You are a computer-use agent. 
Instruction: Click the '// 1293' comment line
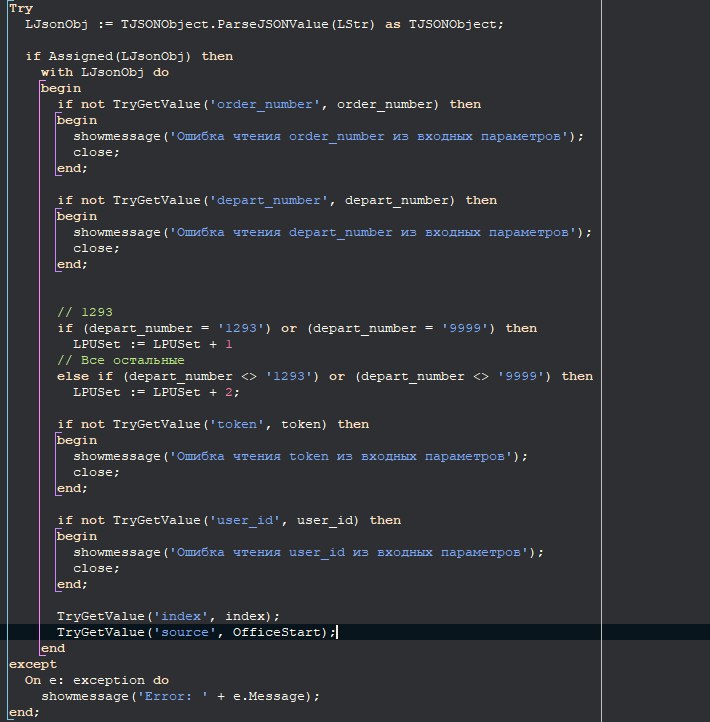pyautogui.click(x=85, y=312)
